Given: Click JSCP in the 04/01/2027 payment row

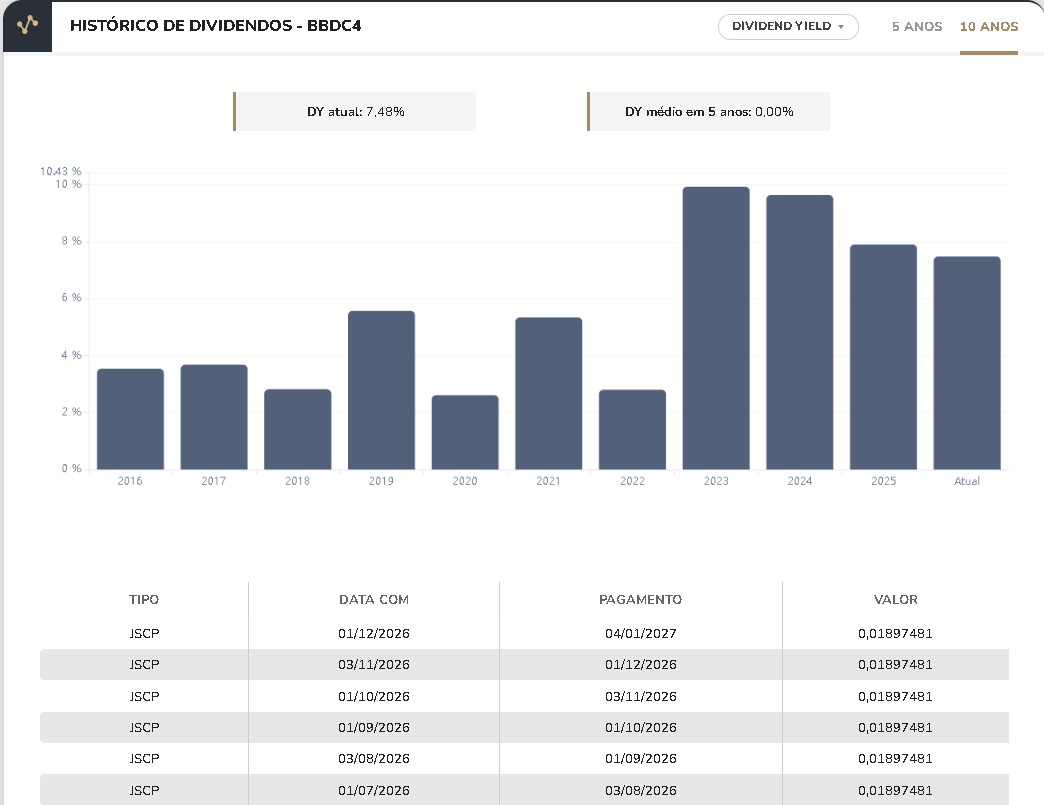Looking at the screenshot, I should coord(144,633).
